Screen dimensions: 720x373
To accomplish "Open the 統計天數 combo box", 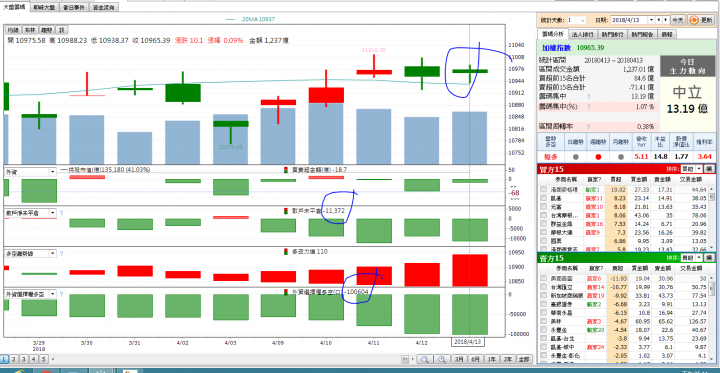I will click(577, 20).
